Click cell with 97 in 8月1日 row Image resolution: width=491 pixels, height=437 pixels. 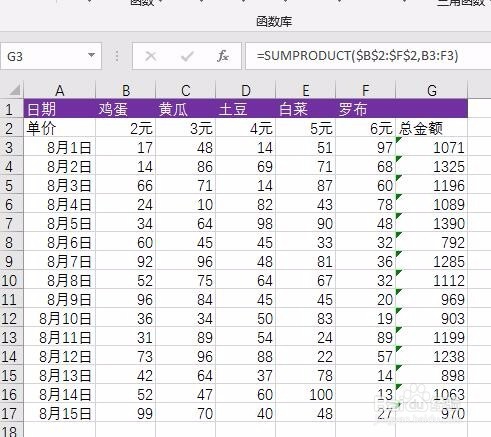(x=366, y=147)
